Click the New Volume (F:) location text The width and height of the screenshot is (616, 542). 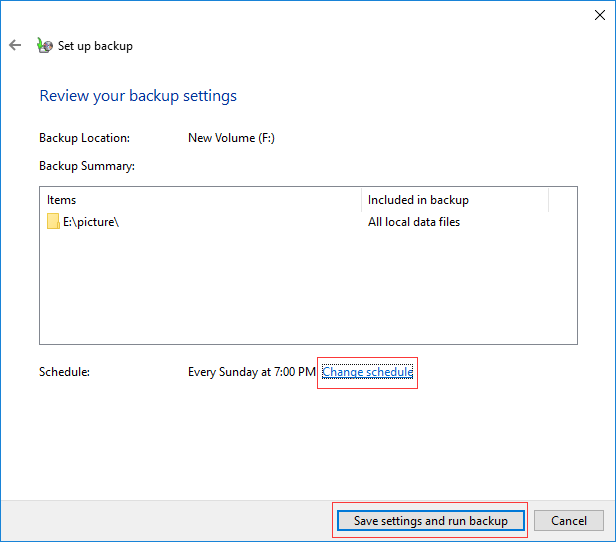(231, 138)
